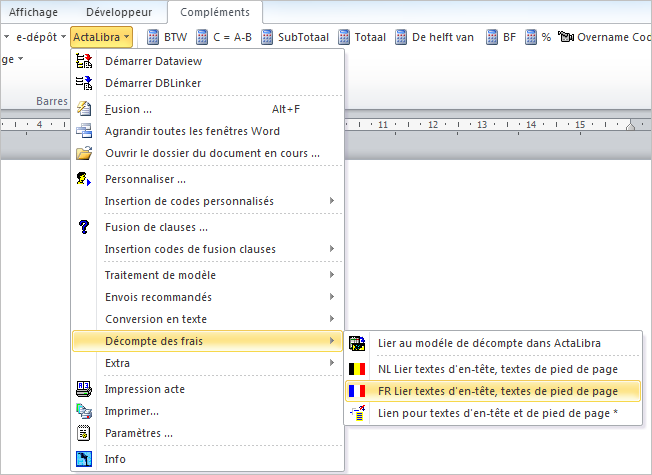
Task: Click the Totaal toolbar button label
Action: click(x=370, y=37)
